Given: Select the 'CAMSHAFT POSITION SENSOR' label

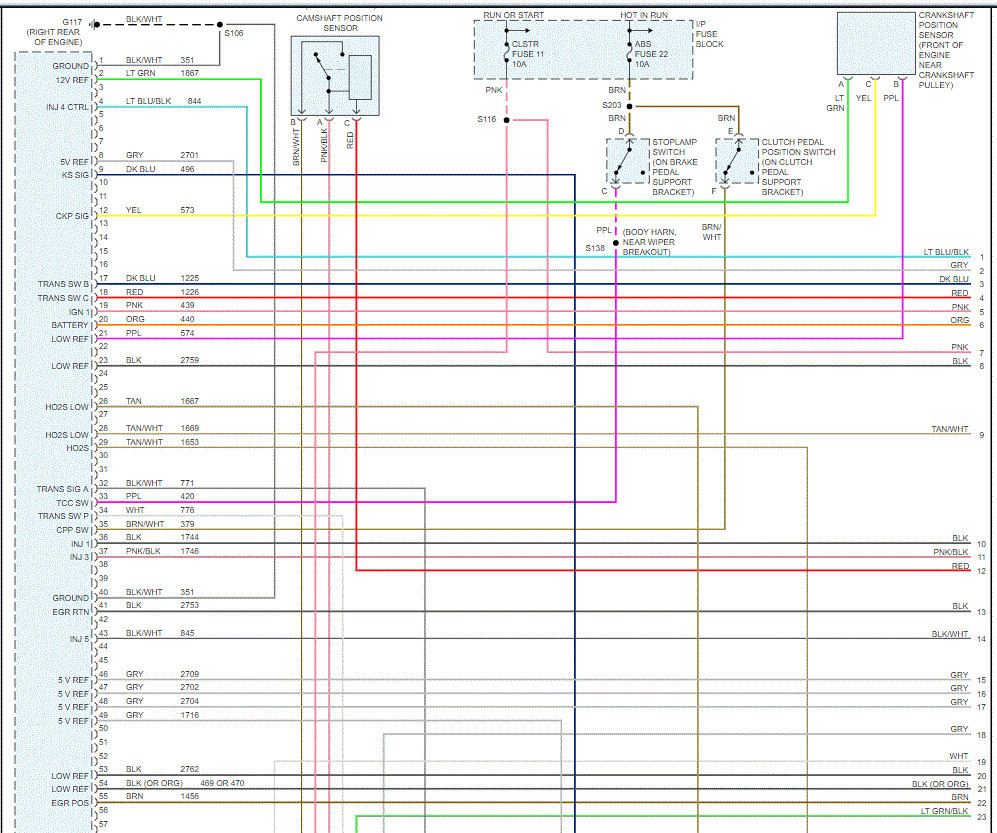Looking at the screenshot, I should click(x=340, y=23).
